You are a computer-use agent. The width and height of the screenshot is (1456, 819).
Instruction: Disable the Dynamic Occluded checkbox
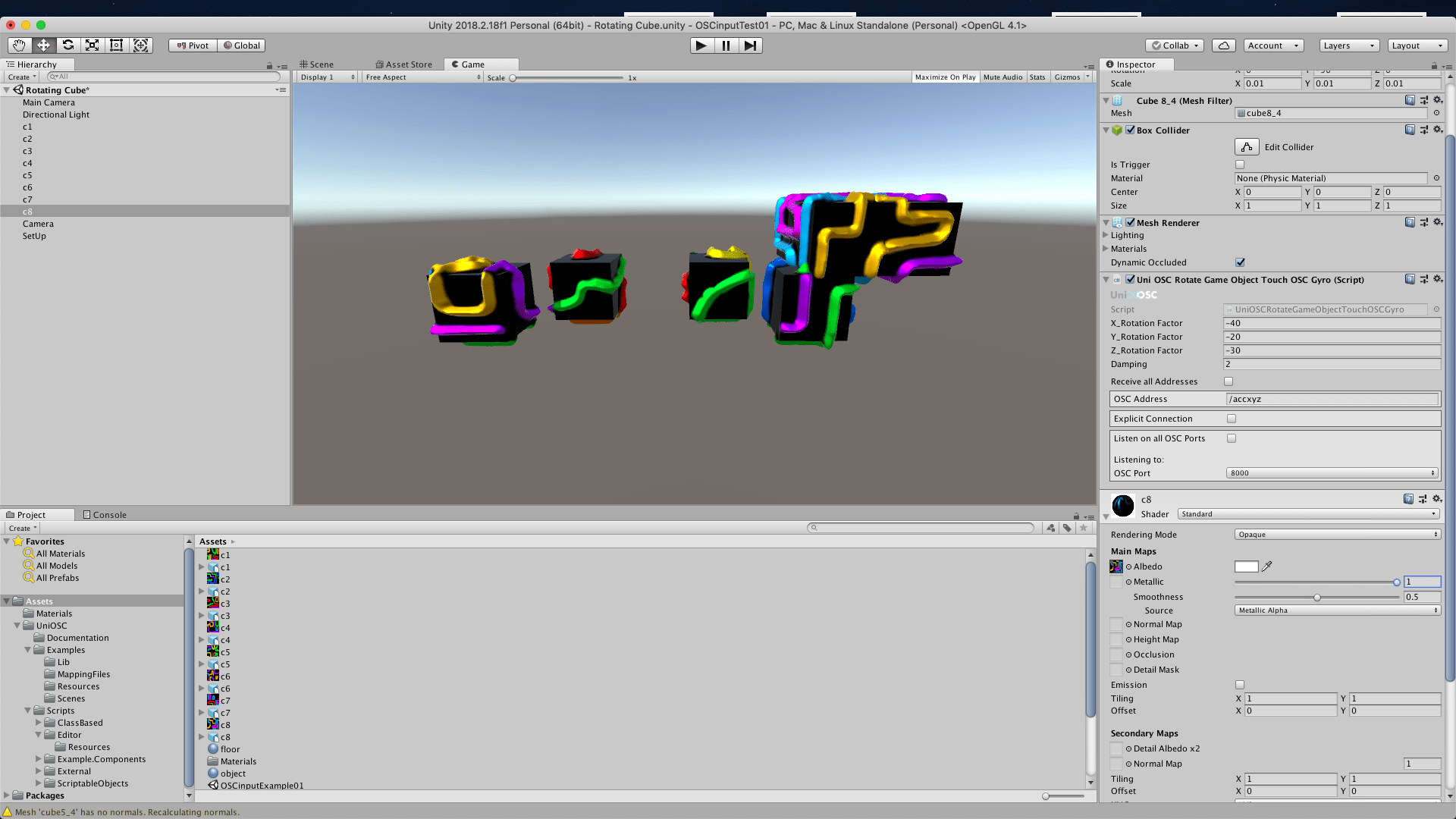[1240, 262]
